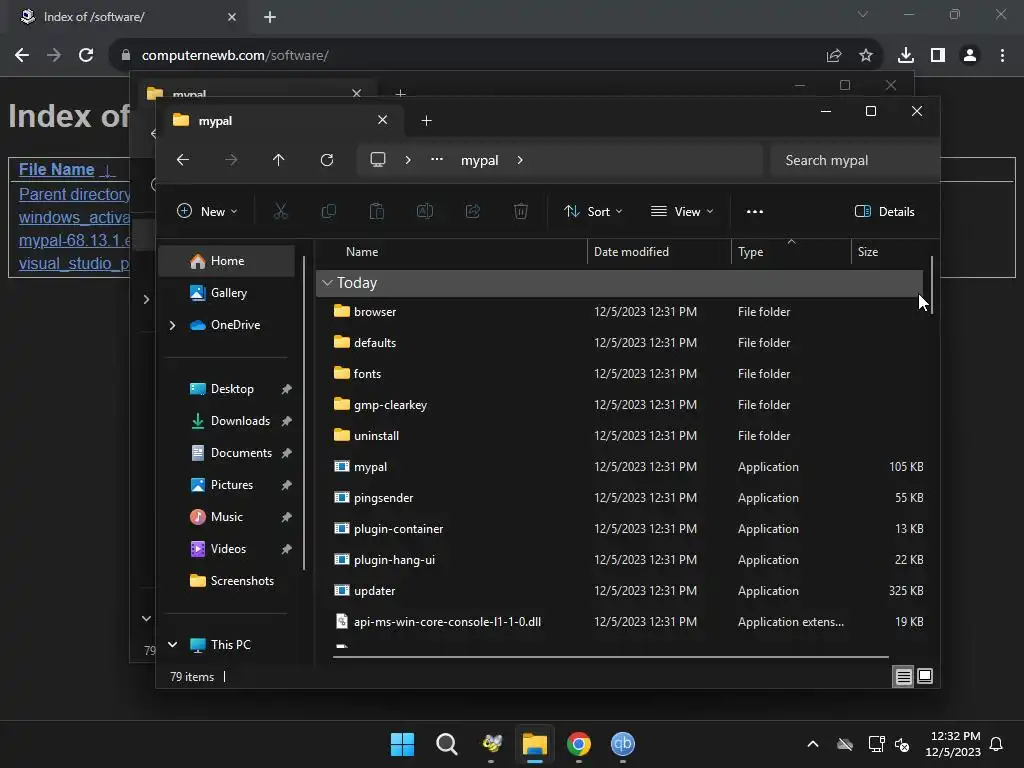This screenshot has width=1024, height=768.
Task: Select the Index of /software/ Chrome tab
Action: 128,17
